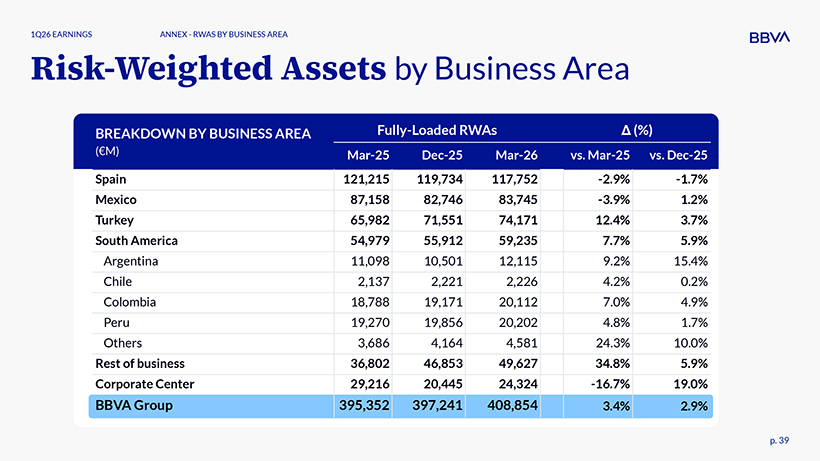Image resolution: width=820 pixels, height=461 pixels.
Task: Click Turkey's 3.7% change value
Action: point(694,220)
